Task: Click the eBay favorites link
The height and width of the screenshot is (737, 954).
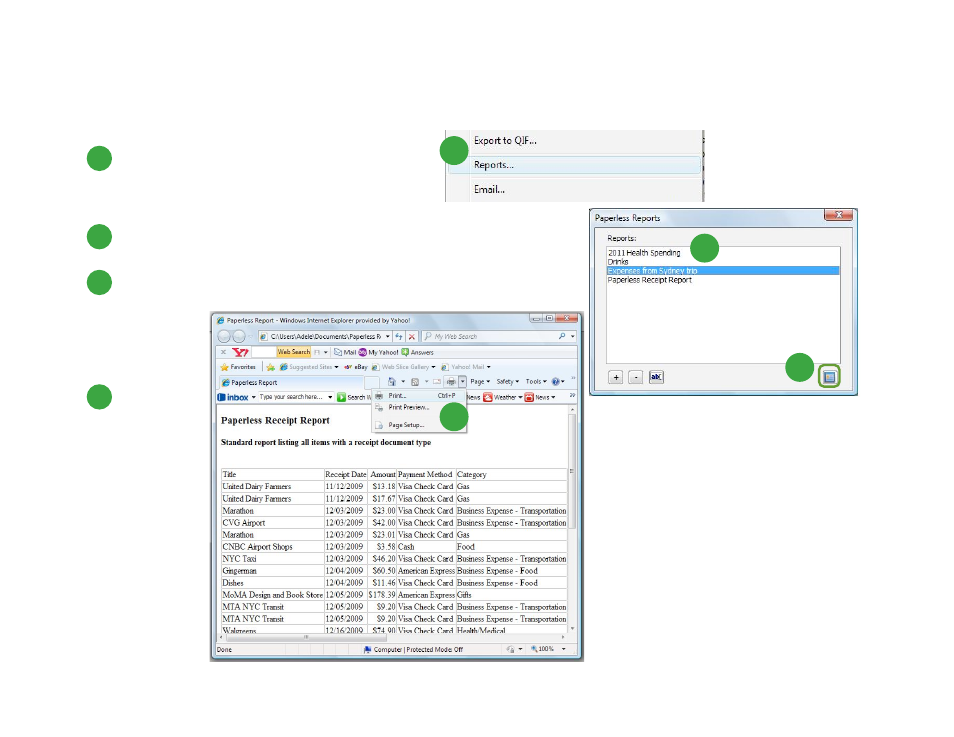Action: [x=356, y=367]
